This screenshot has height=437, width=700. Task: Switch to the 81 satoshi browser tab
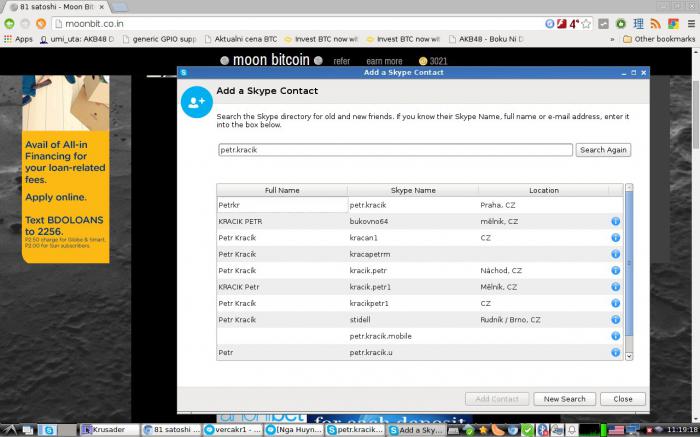(57, 7)
